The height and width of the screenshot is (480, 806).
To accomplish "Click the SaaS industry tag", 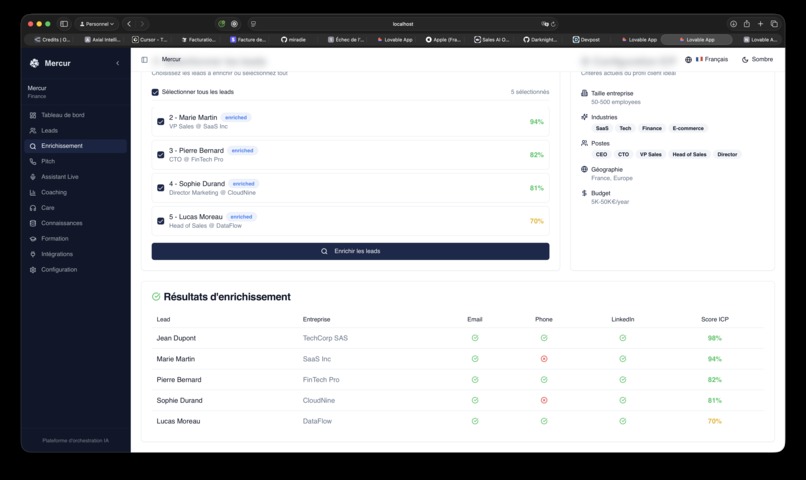I will click(x=602, y=128).
